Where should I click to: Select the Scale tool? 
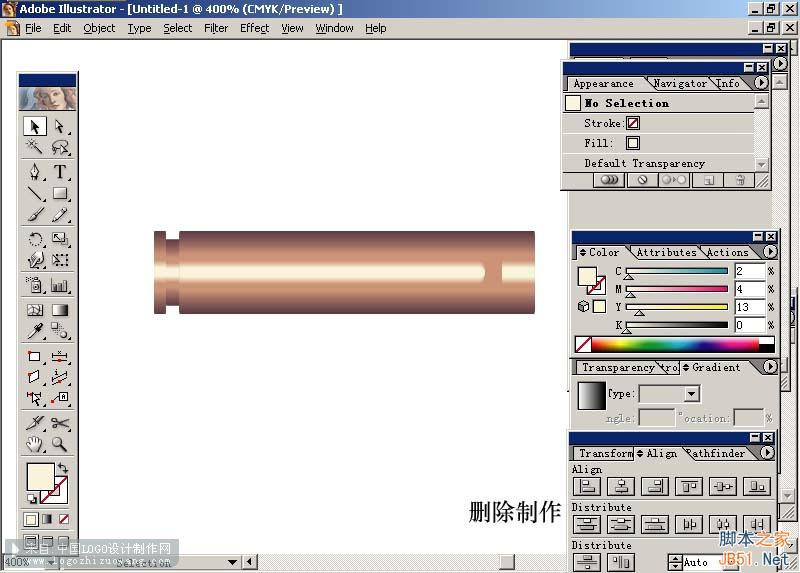pos(60,239)
